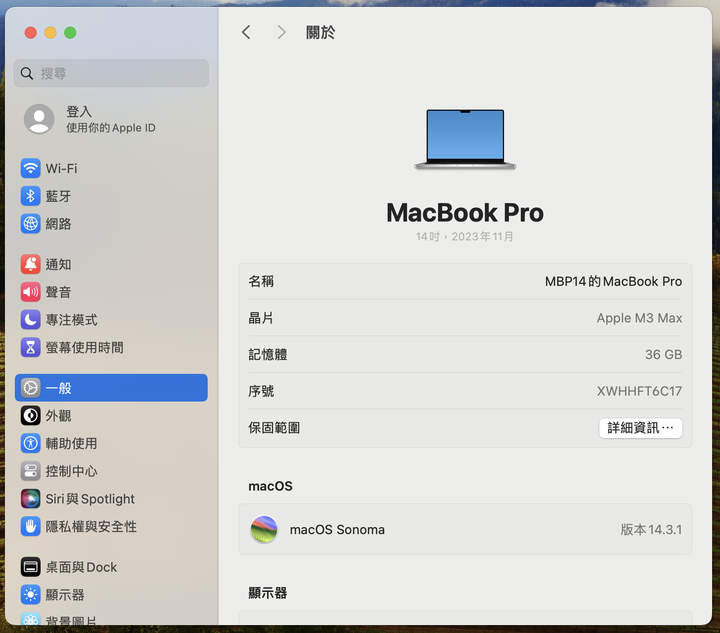The height and width of the screenshot is (633, 720).
Task: Click 登入 sign-in label
Action: click(x=79, y=112)
